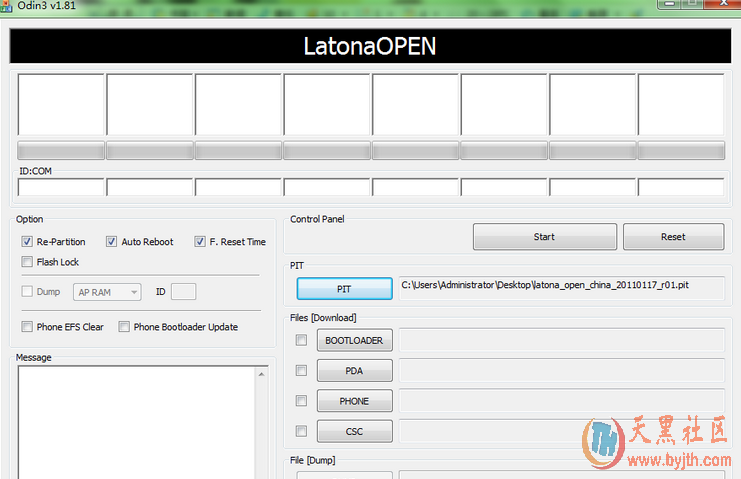741x479 pixels.
Task: Click the Odin3 app icon in title bar
Action: click(x=7, y=5)
